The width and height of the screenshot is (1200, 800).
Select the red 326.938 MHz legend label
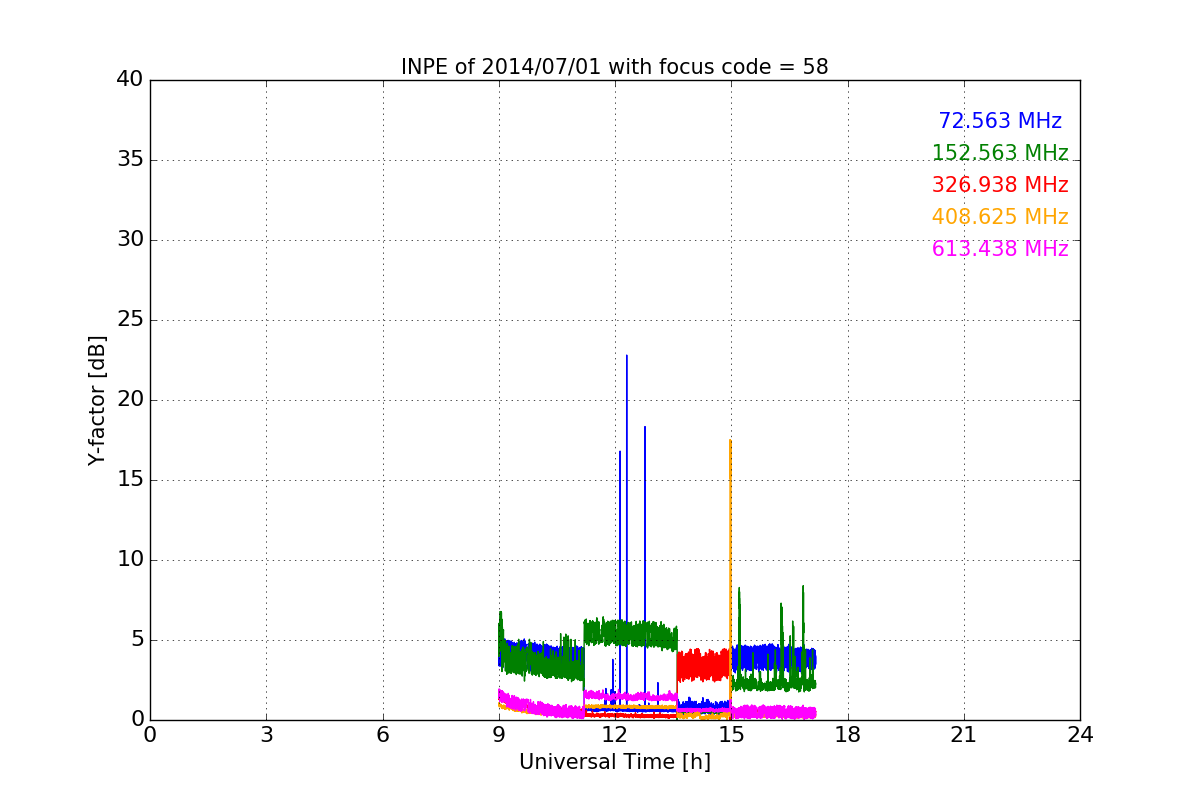[1000, 185]
